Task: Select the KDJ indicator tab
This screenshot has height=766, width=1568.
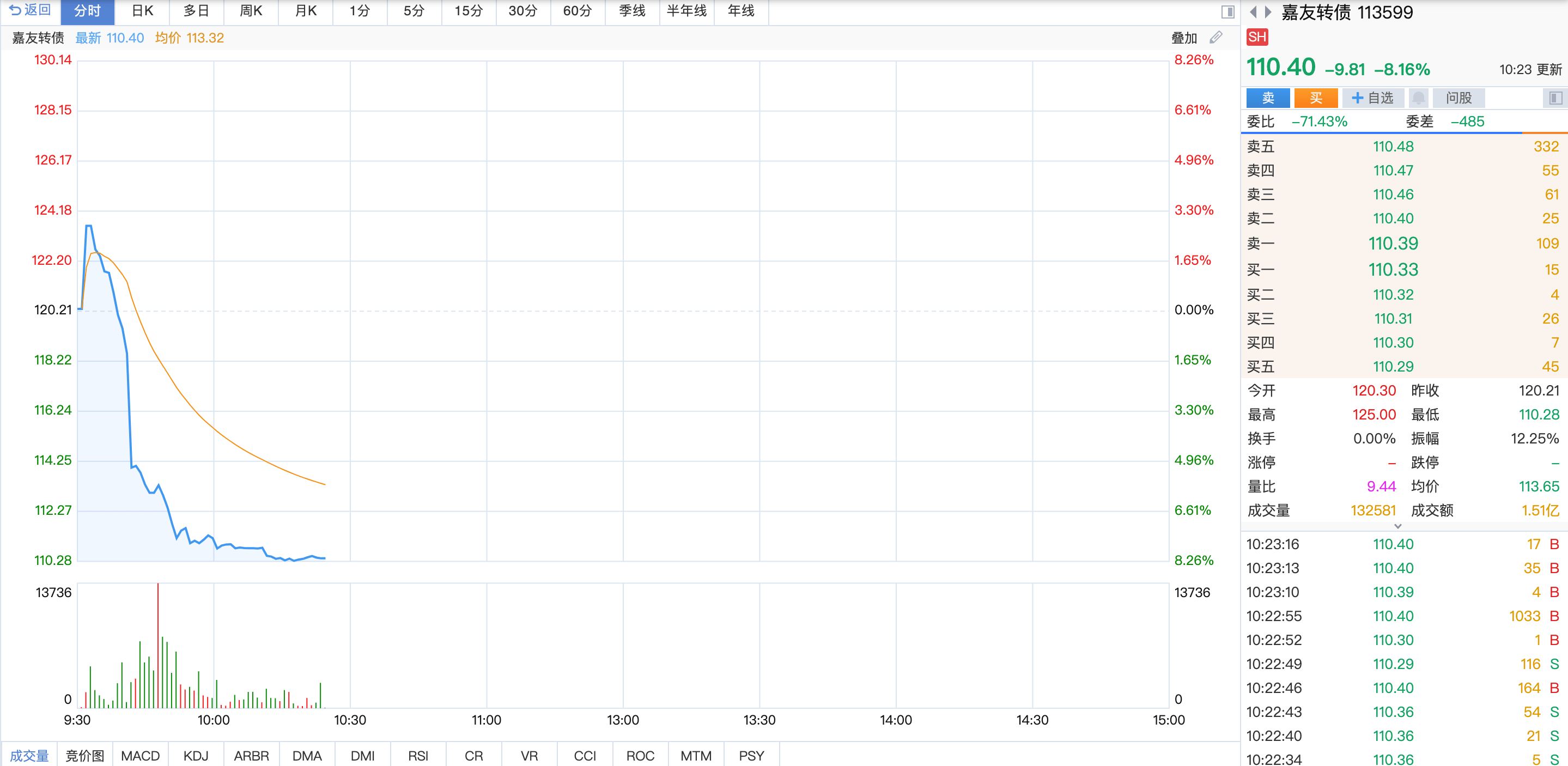Action: pyautogui.click(x=196, y=756)
